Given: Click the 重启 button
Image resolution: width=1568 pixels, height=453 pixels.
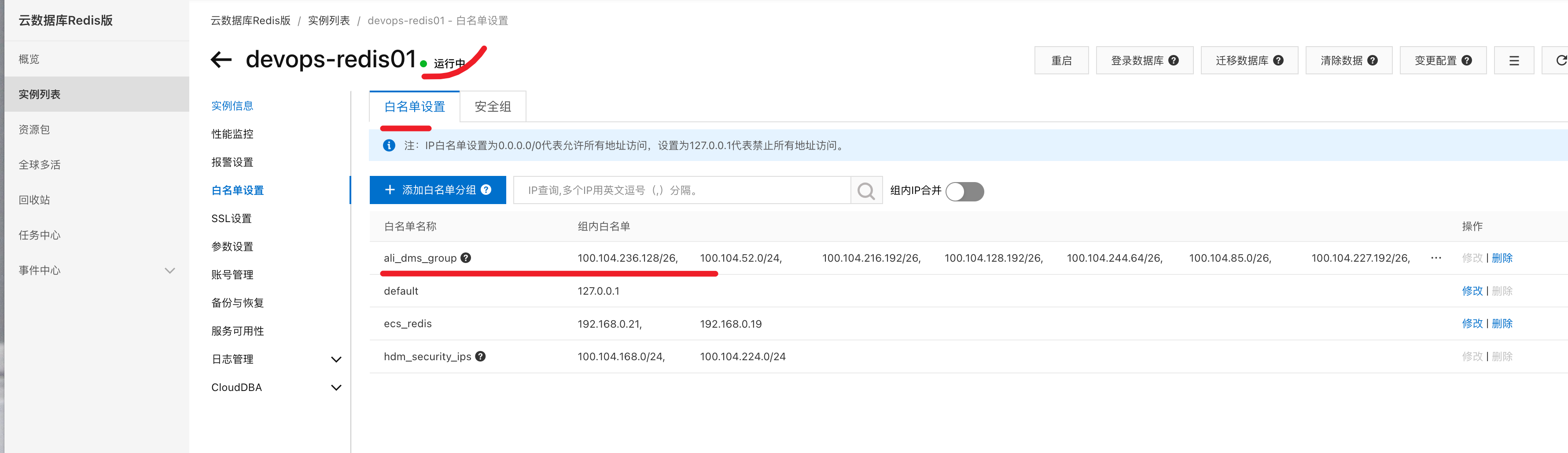Looking at the screenshot, I should pos(1061,61).
